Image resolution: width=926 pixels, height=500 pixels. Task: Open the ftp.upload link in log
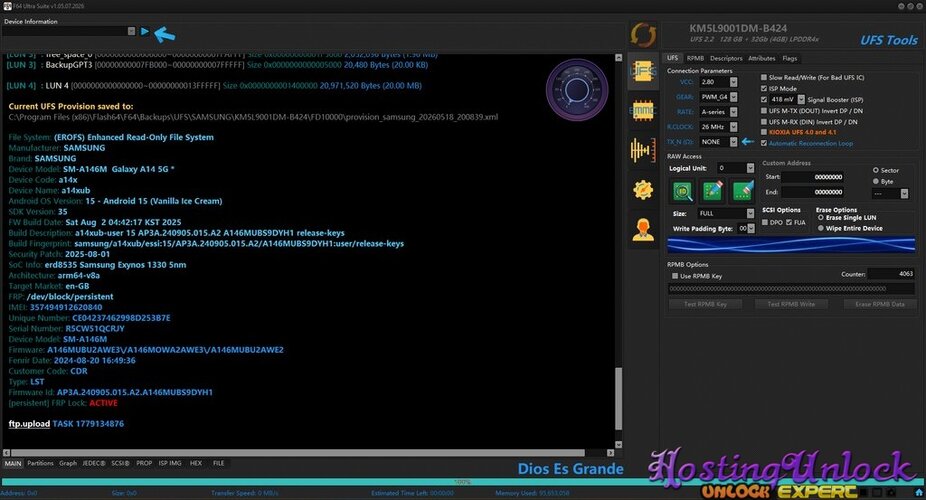tap(29, 424)
